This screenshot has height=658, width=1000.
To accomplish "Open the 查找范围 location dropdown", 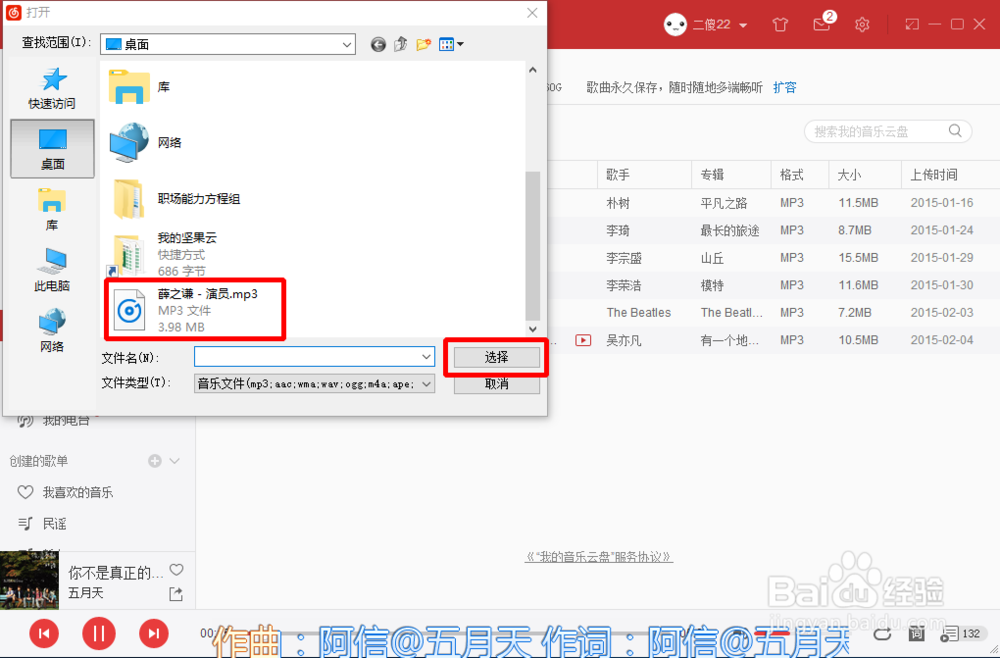I will pos(228,44).
